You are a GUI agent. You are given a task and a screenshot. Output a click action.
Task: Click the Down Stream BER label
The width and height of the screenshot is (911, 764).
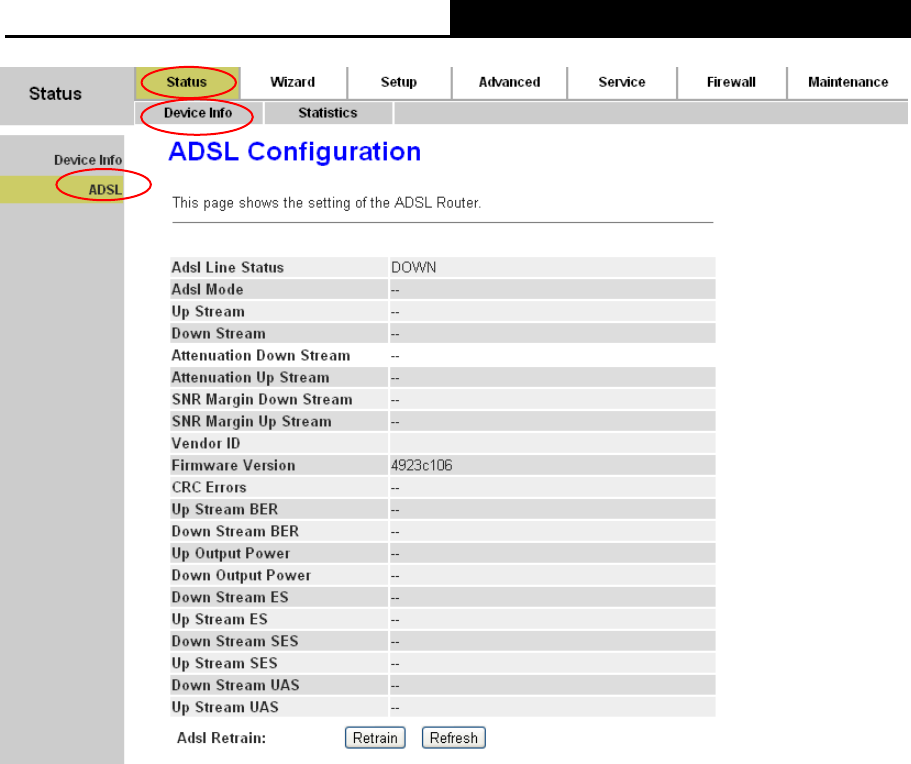(235, 532)
